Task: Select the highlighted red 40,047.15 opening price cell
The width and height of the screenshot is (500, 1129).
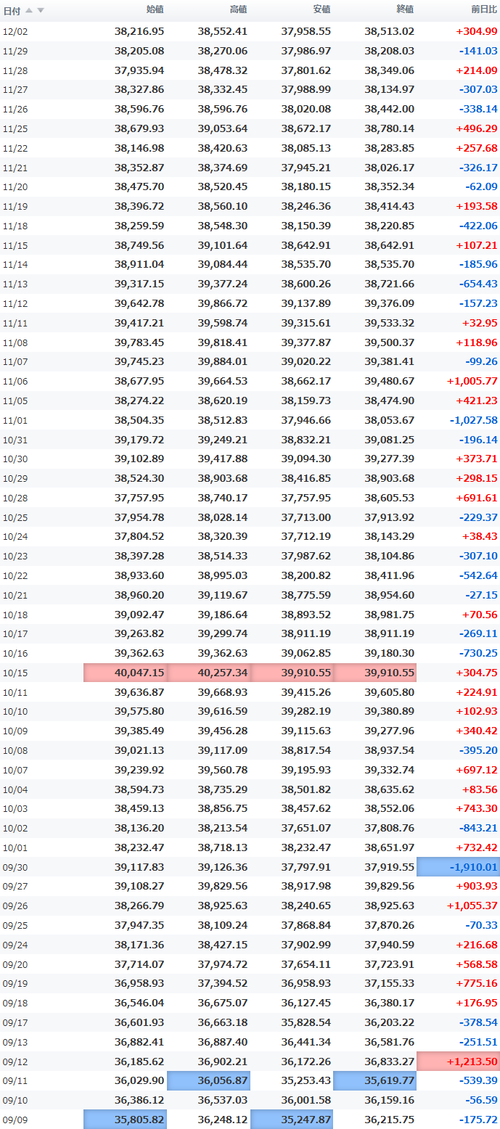Action: (125, 673)
